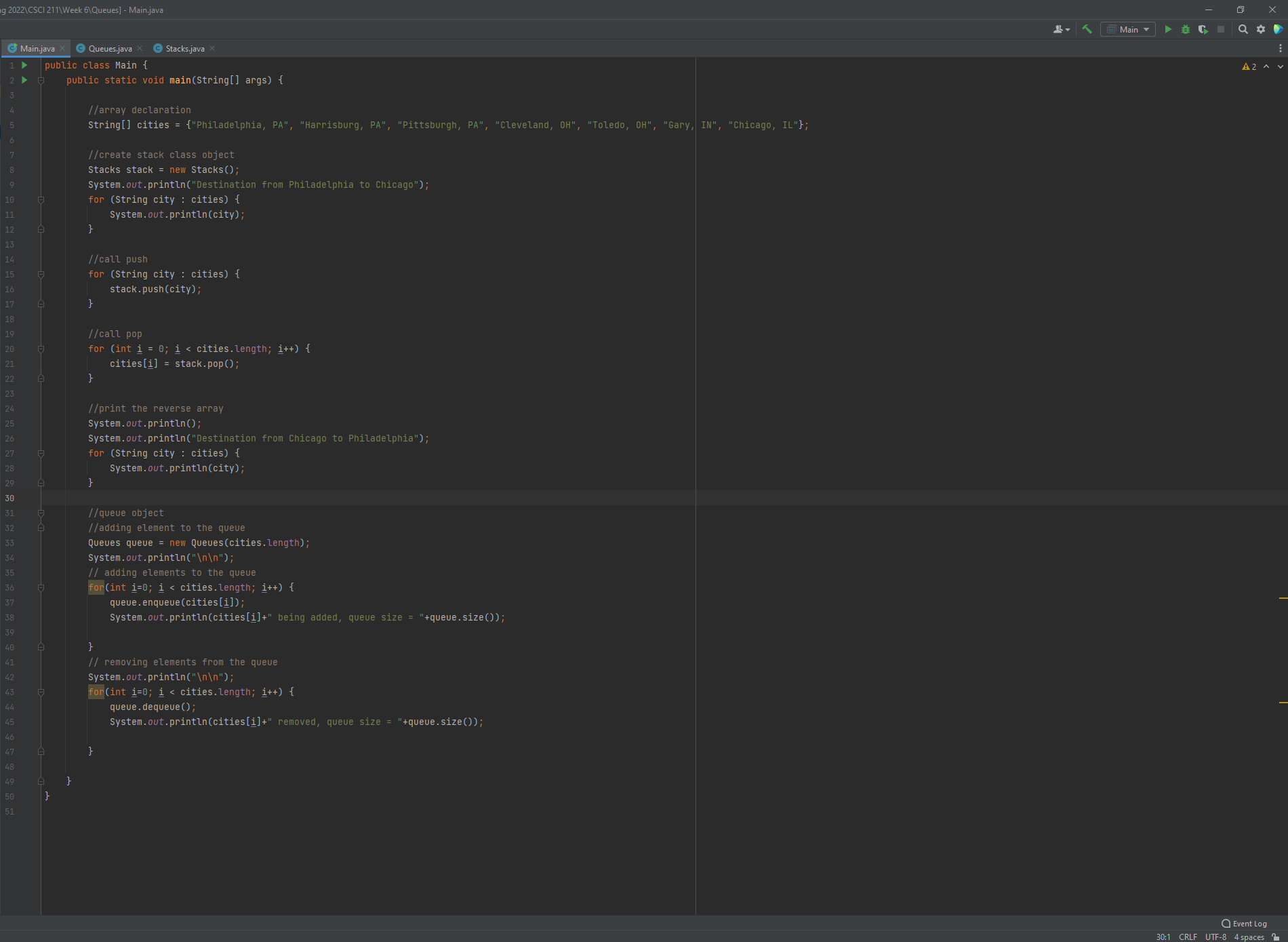
Task: Fold the closing brace marker on line 49
Action: pos(41,781)
